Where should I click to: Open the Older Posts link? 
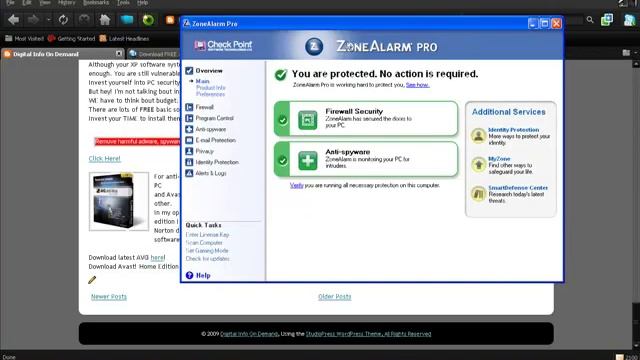pyautogui.click(x=335, y=297)
